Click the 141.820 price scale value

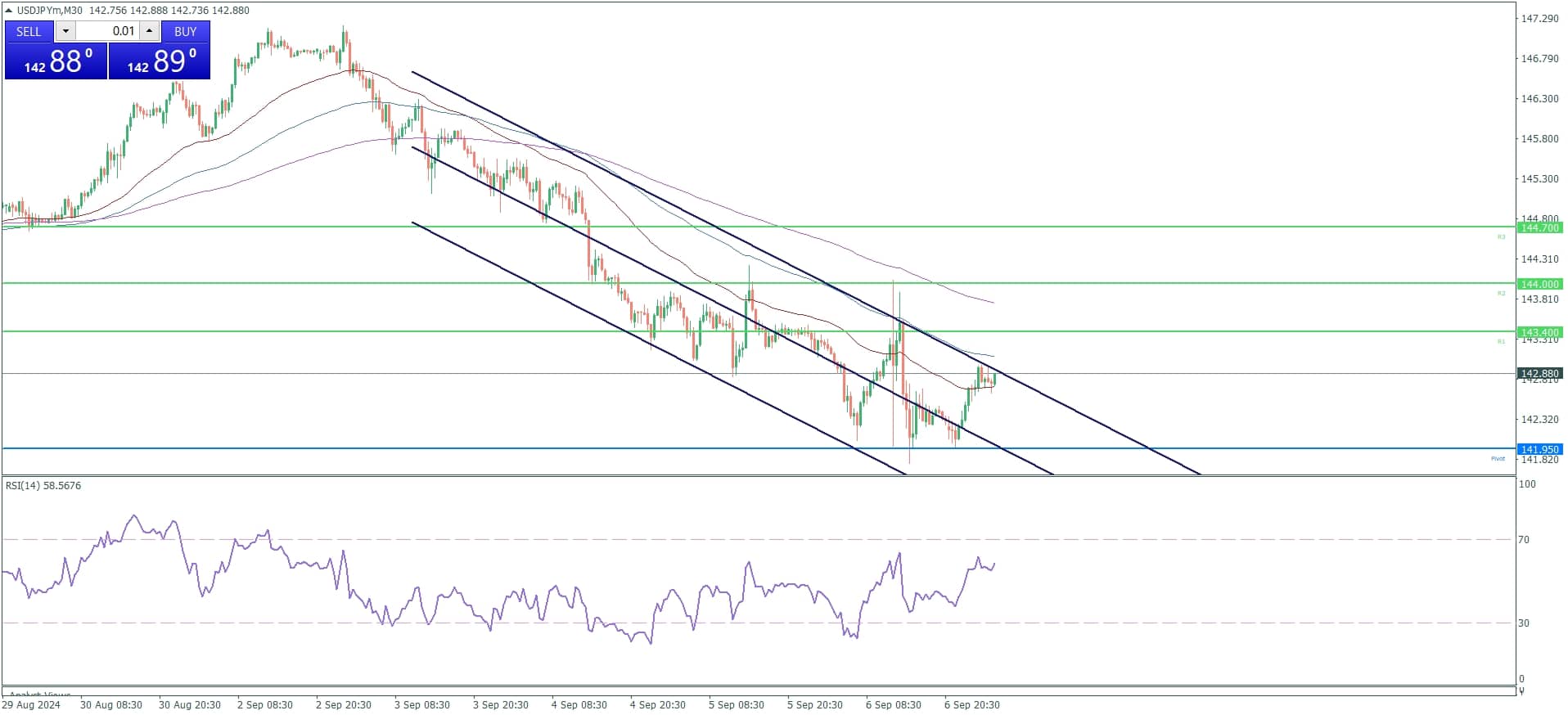tap(1539, 459)
